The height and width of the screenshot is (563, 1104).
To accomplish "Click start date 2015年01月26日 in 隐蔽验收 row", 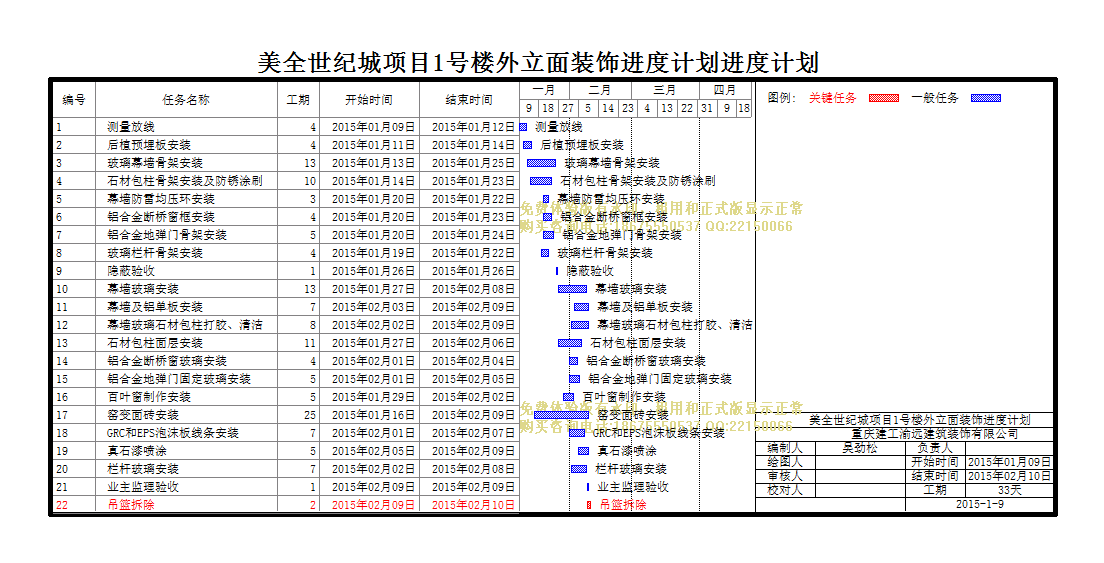I will [x=373, y=271].
